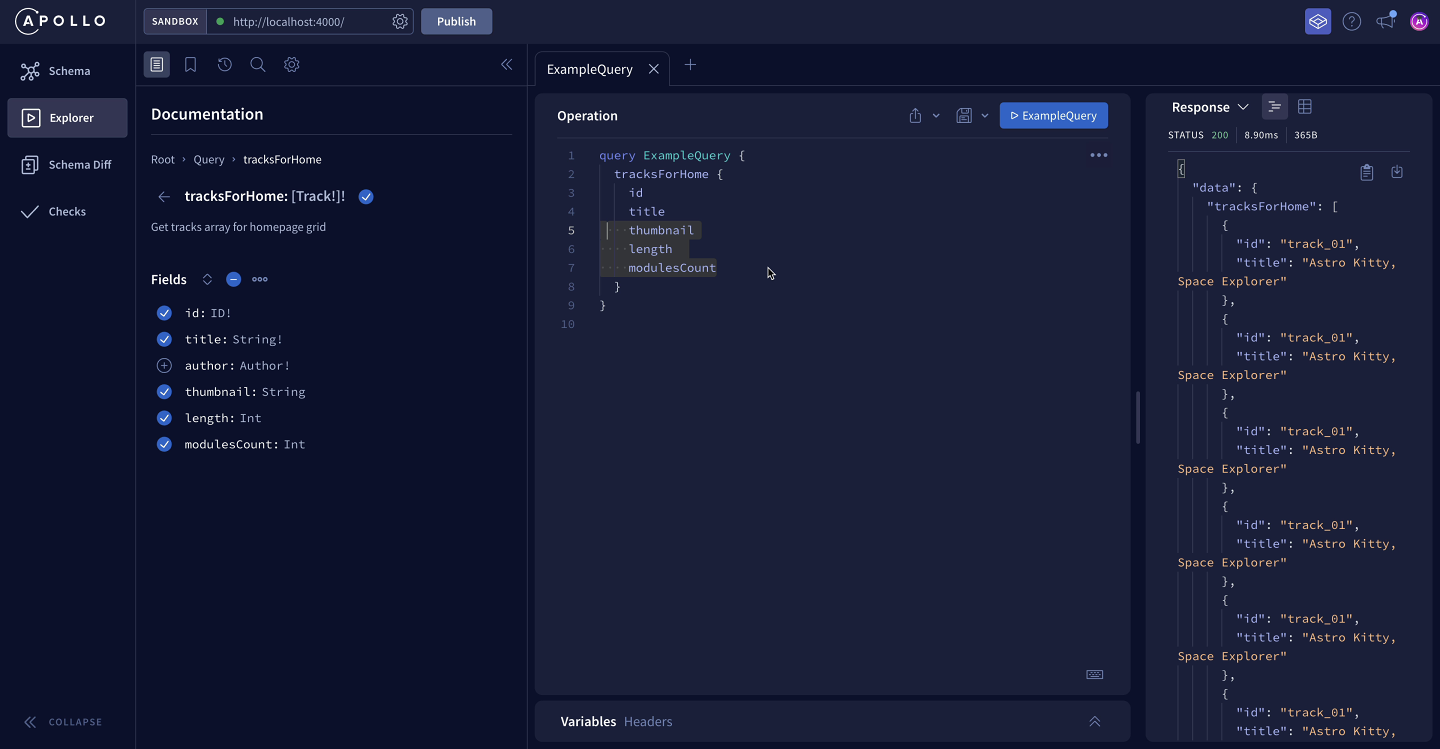Go to Root in breadcrumb
The width and height of the screenshot is (1440, 749).
click(163, 160)
